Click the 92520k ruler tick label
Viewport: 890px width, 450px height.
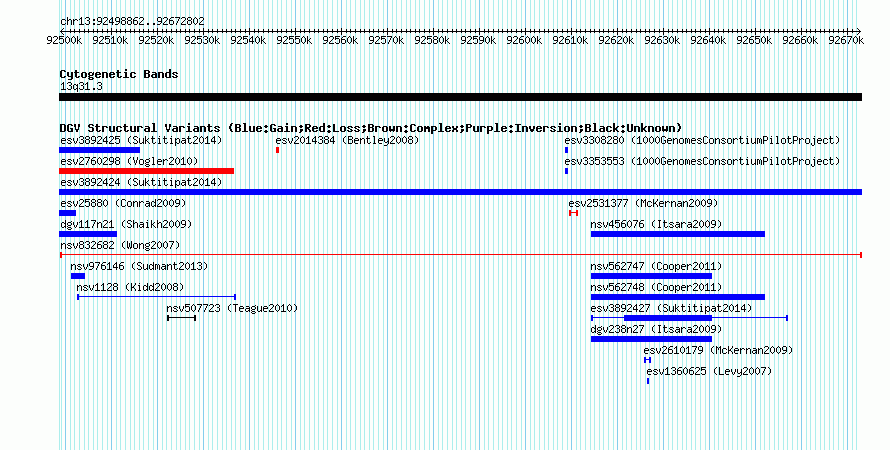coord(156,40)
